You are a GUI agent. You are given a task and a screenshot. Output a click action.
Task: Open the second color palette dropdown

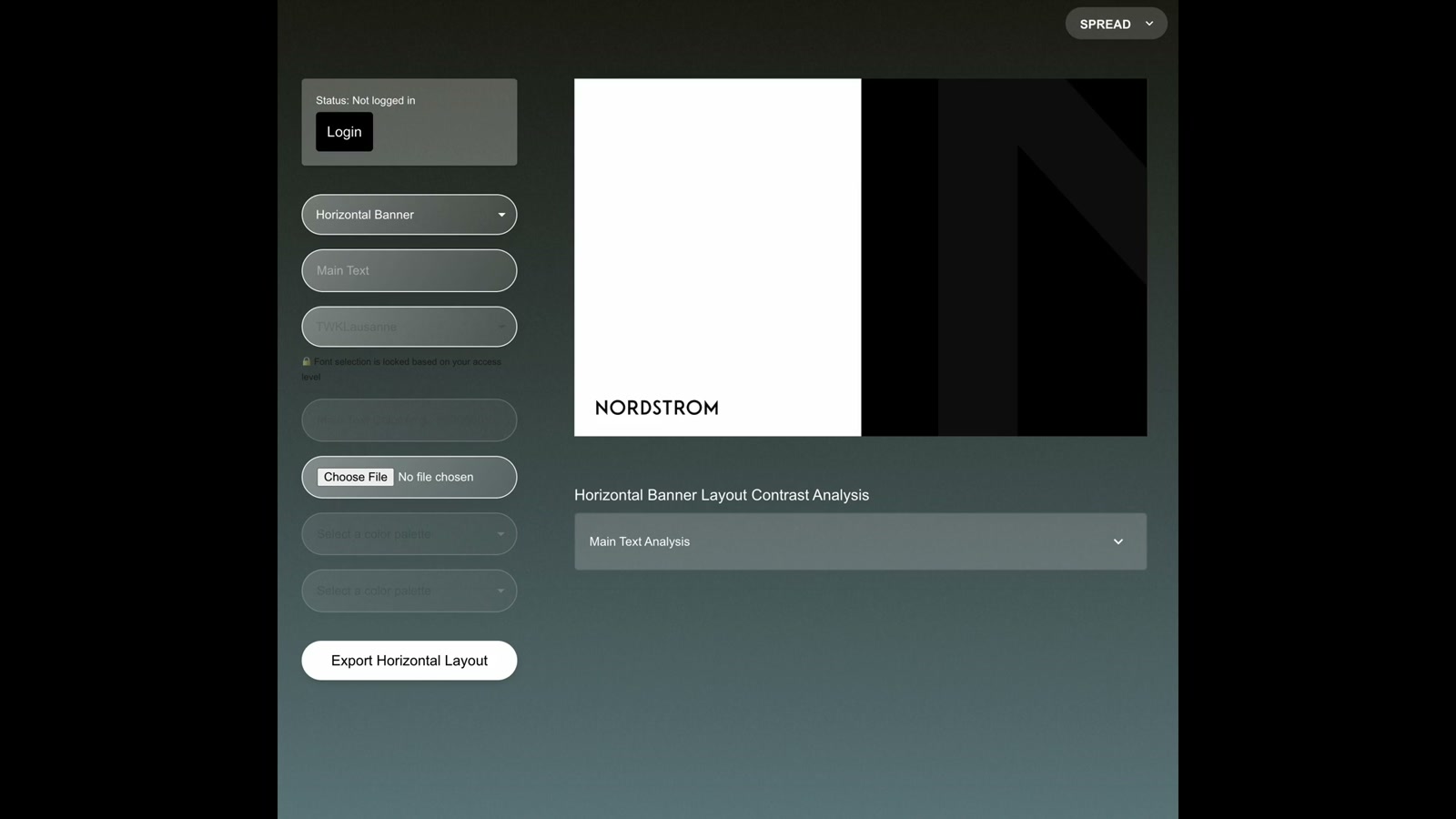click(409, 591)
